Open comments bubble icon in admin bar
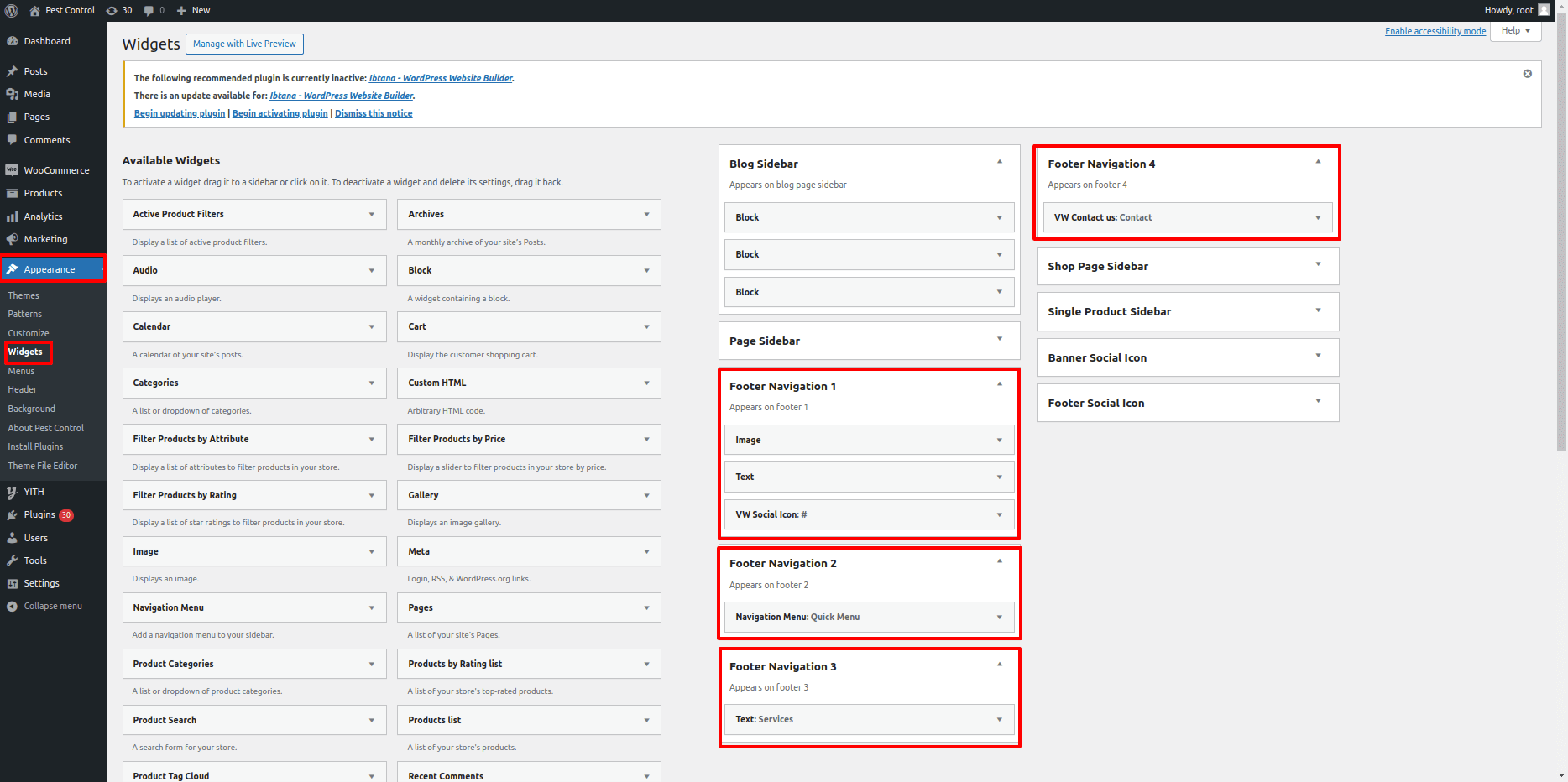Screen dimensions: 1568x782 pyautogui.click(x=149, y=11)
